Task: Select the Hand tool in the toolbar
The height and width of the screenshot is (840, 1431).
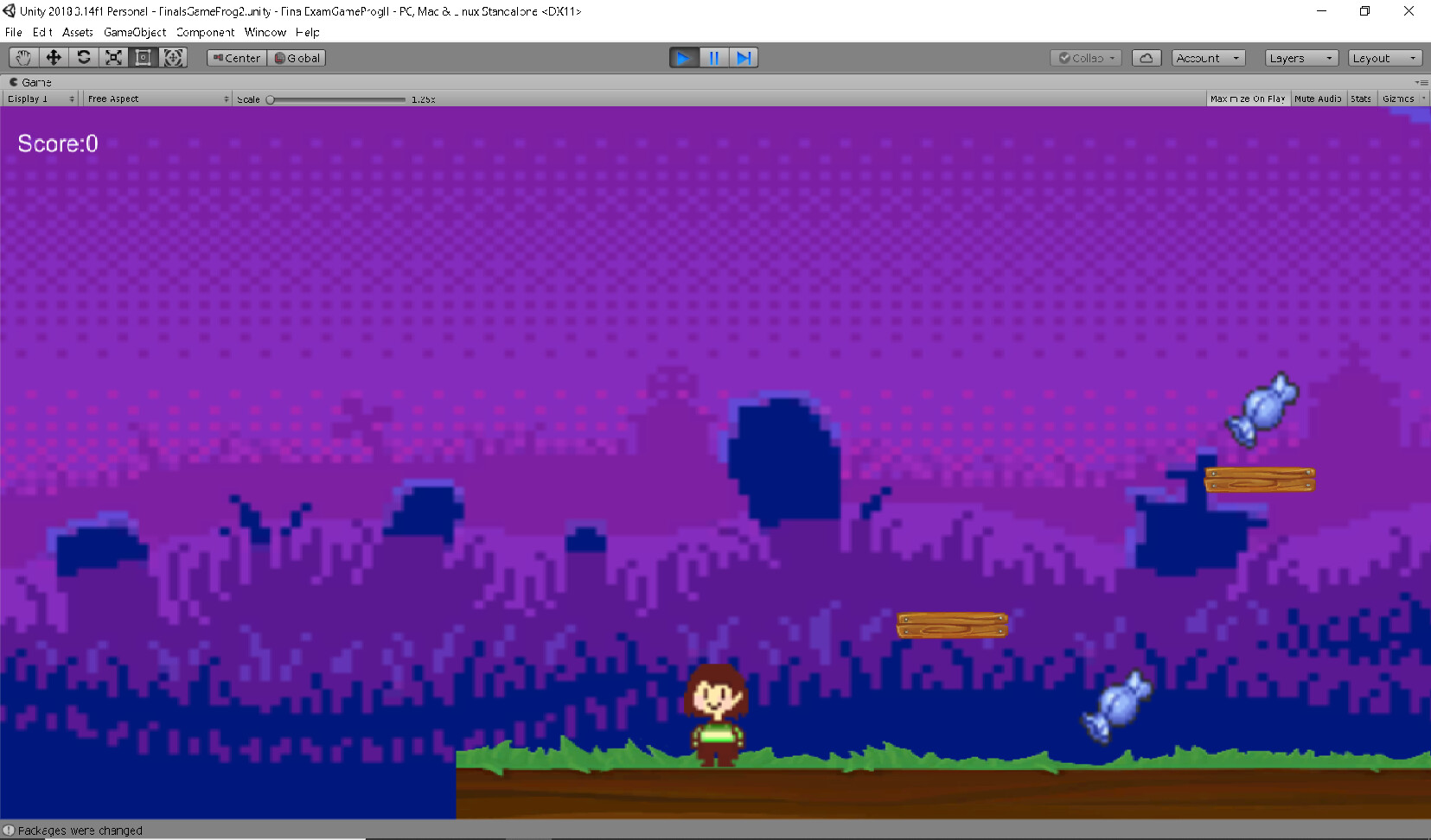Action: pyautogui.click(x=22, y=57)
